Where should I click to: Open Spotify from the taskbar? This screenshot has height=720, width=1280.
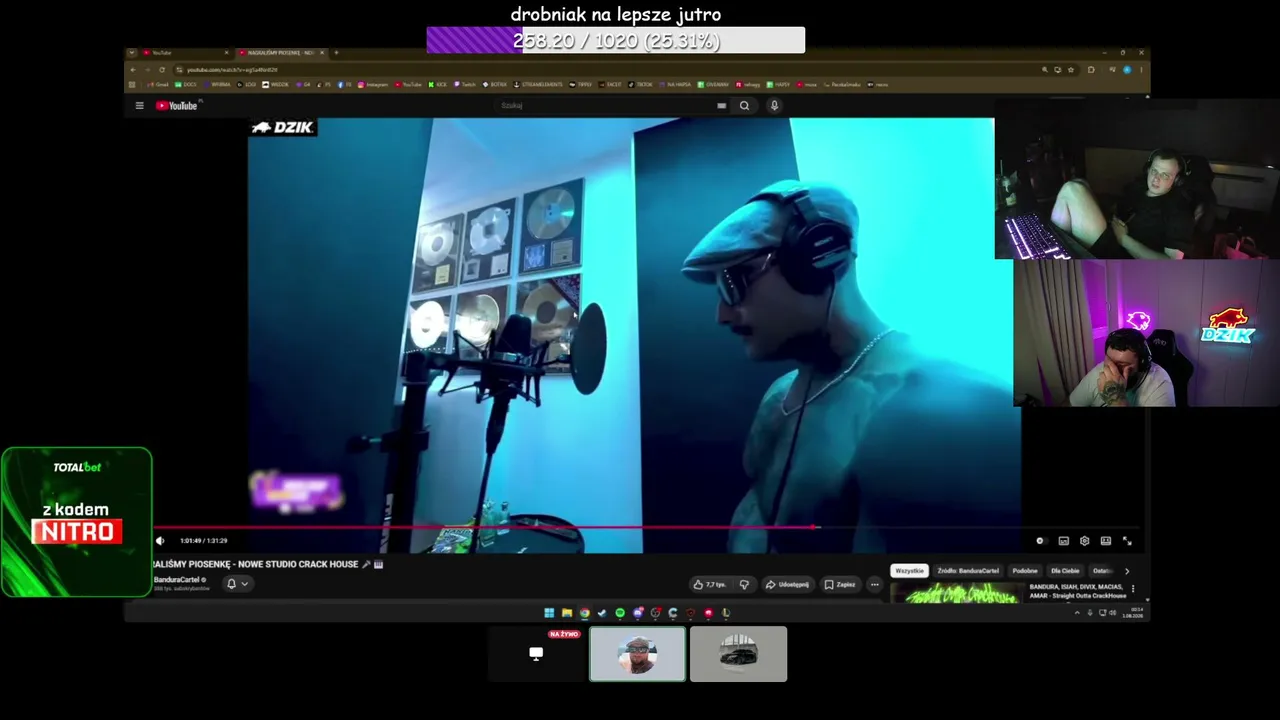[x=620, y=613]
